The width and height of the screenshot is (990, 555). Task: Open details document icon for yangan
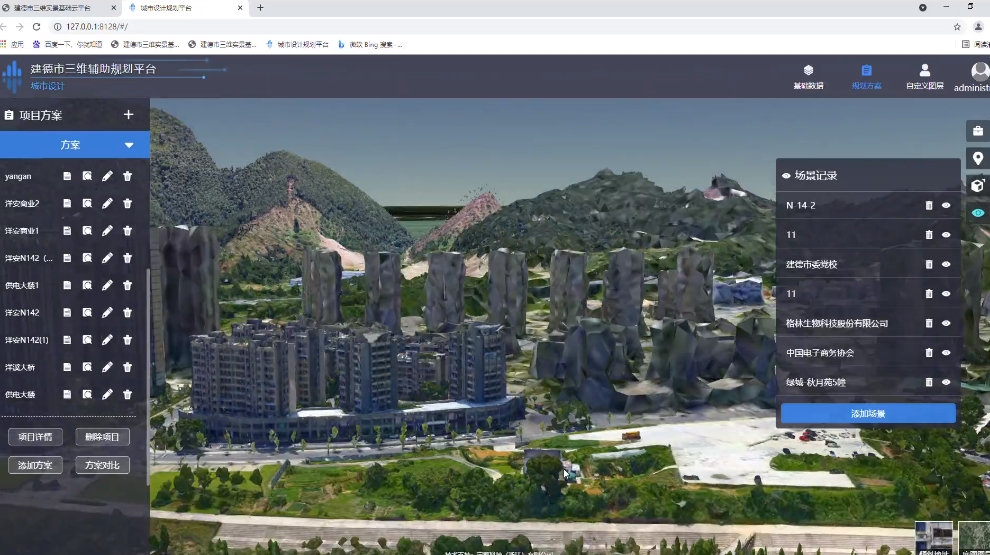coord(67,176)
